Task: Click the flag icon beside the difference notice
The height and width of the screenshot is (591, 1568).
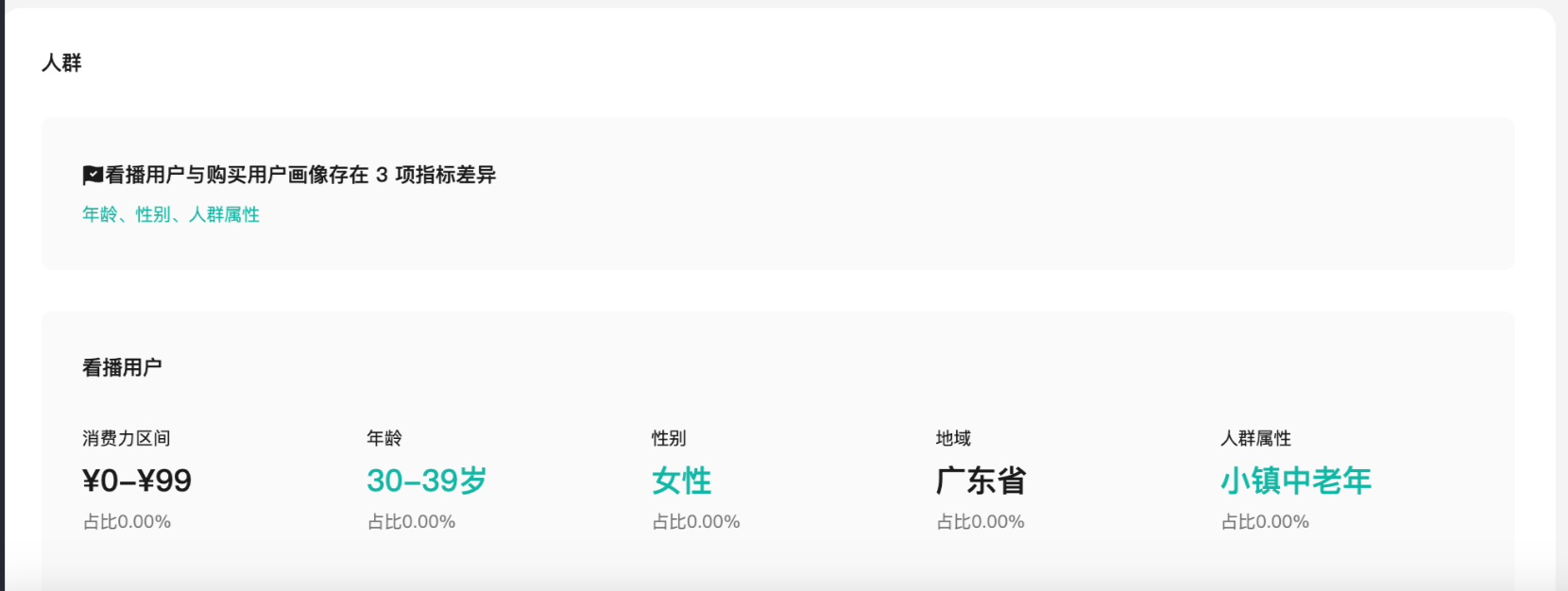Action: [x=93, y=175]
